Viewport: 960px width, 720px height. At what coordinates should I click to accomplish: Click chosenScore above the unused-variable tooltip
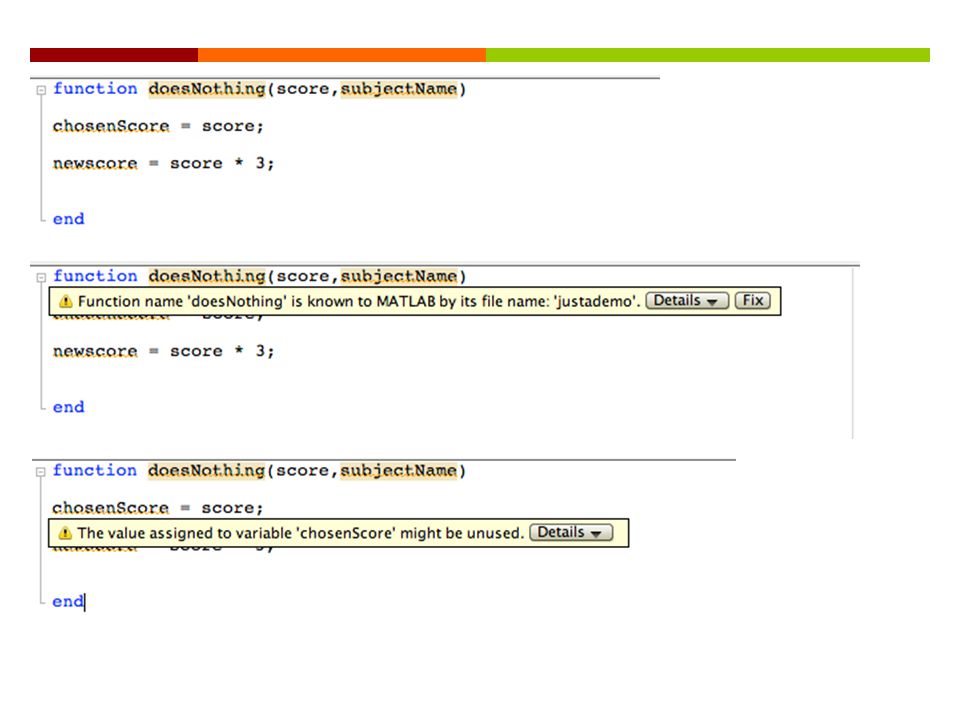pyautogui.click(x=110, y=508)
